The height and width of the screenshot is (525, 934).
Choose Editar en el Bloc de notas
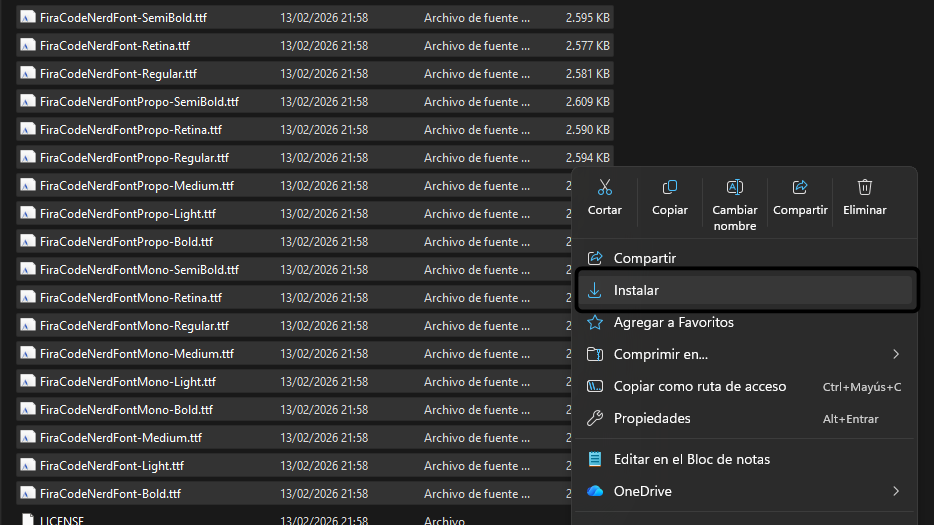pos(745,459)
